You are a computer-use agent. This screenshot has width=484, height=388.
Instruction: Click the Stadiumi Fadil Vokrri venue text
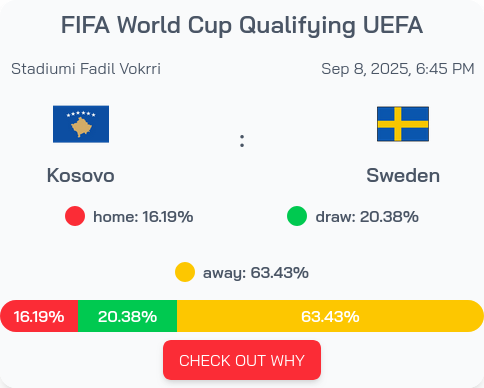pyautogui.click(x=86, y=69)
